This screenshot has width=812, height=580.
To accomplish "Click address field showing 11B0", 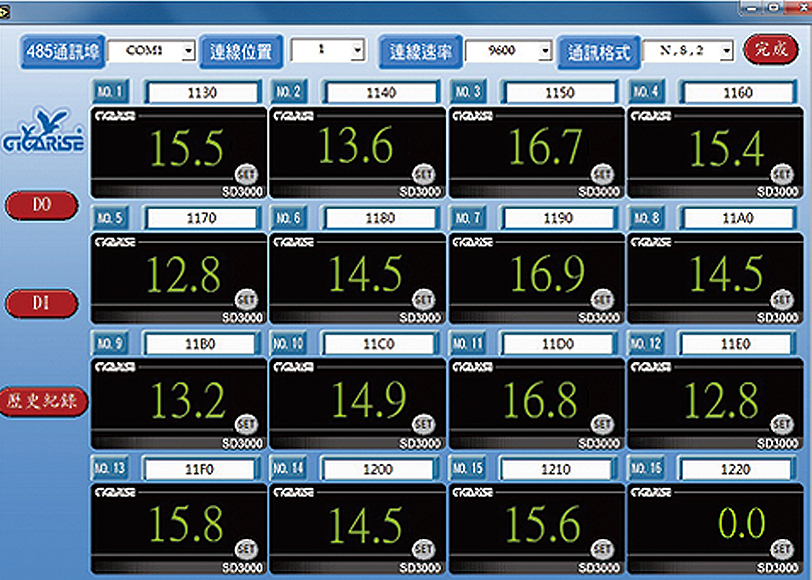I will point(201,344).
